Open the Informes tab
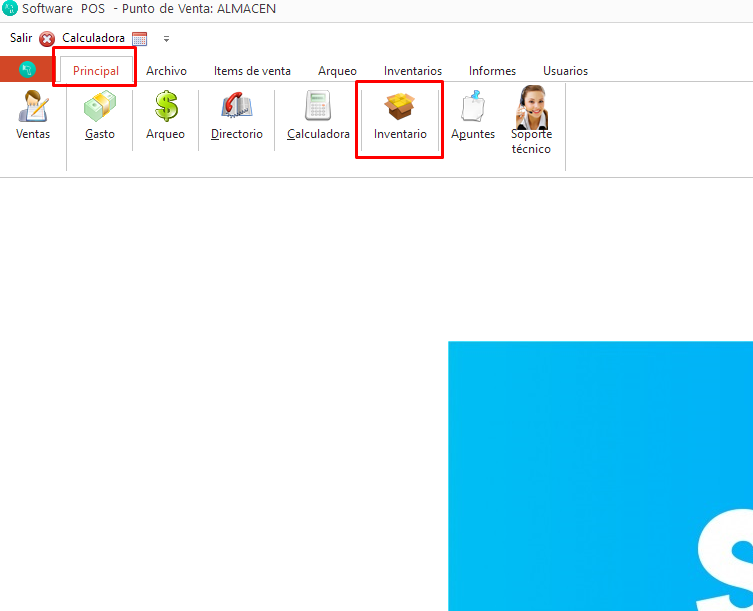 [x=492, y=71]
